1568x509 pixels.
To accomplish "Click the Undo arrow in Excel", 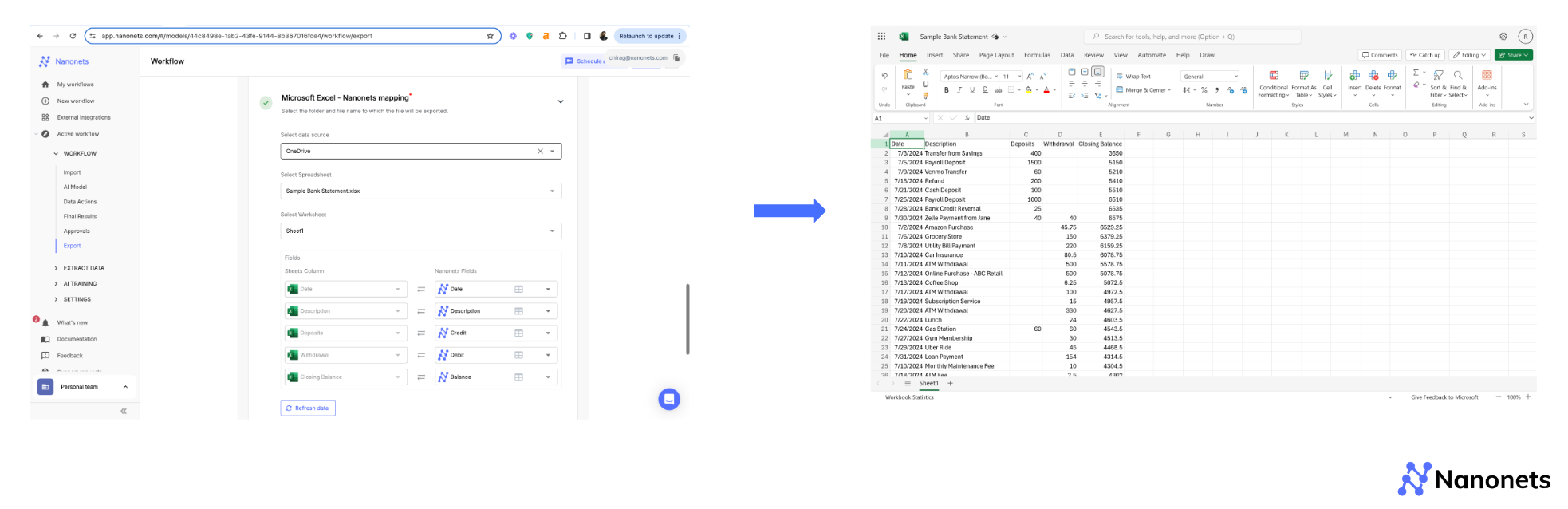I will tap(884, 77).
